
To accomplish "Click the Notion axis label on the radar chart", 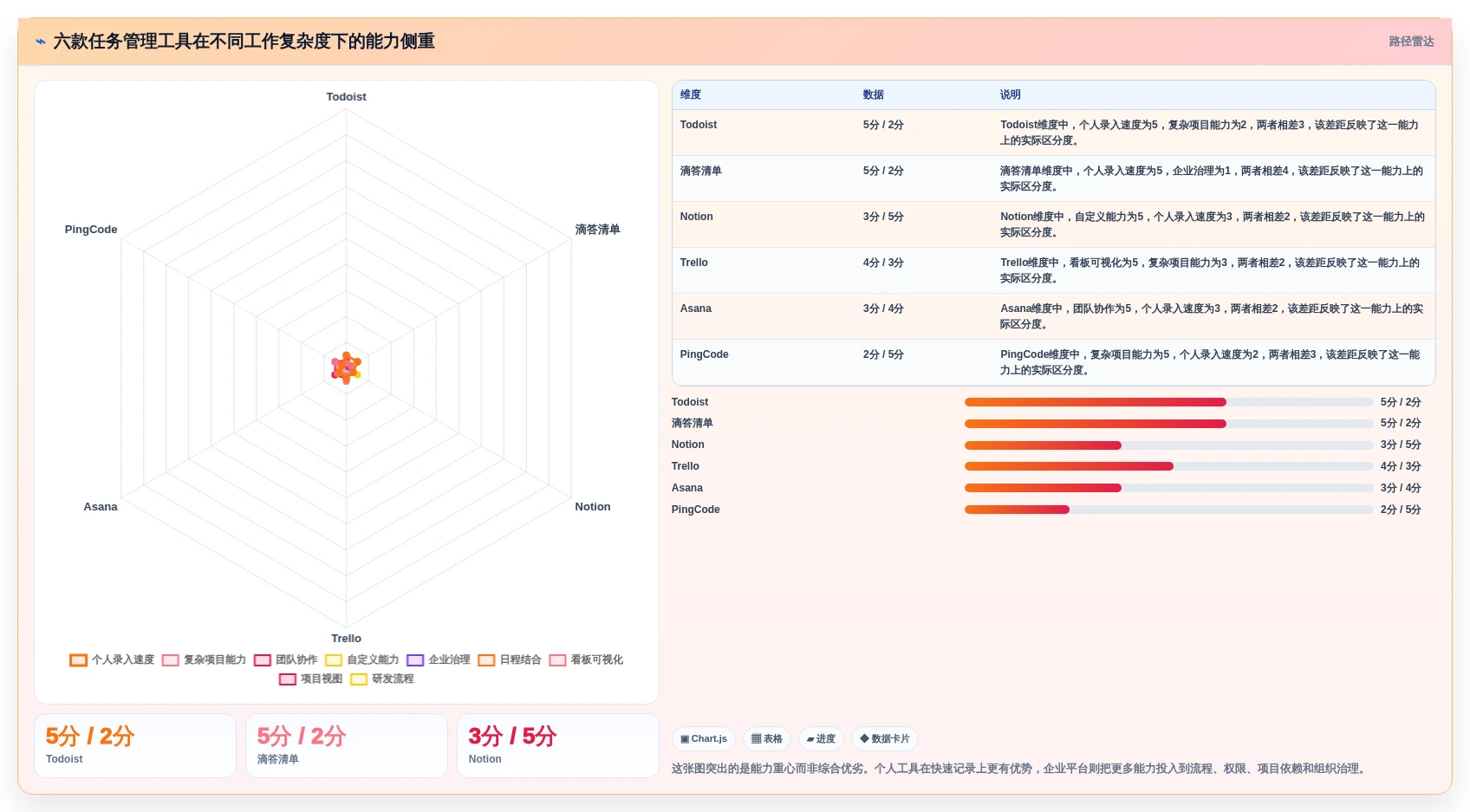I will tap(593, 507).
